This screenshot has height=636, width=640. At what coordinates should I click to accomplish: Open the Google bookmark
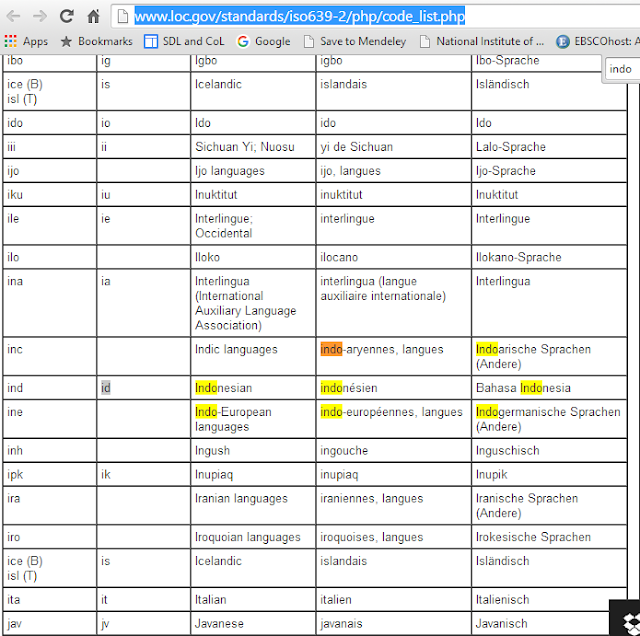click(x=264, y=41)
